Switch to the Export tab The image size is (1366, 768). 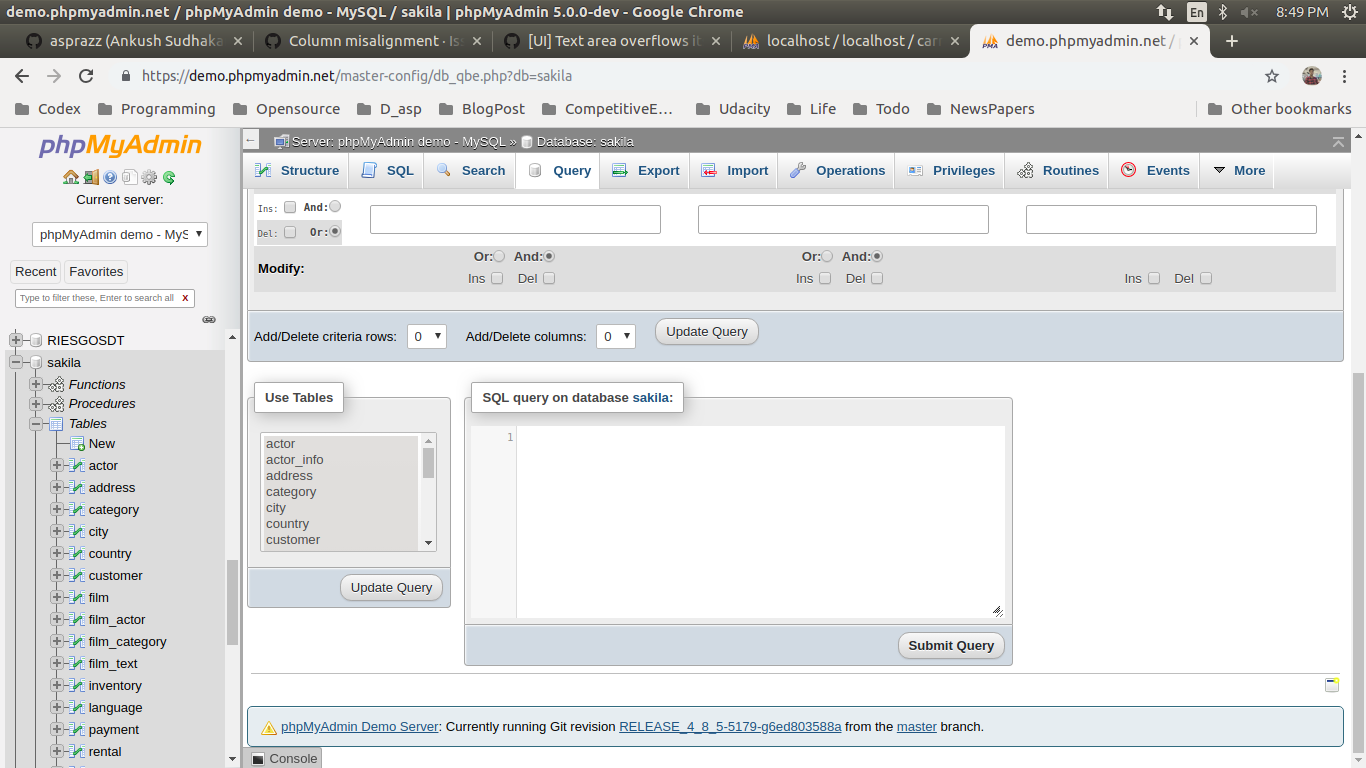point(646,171)
